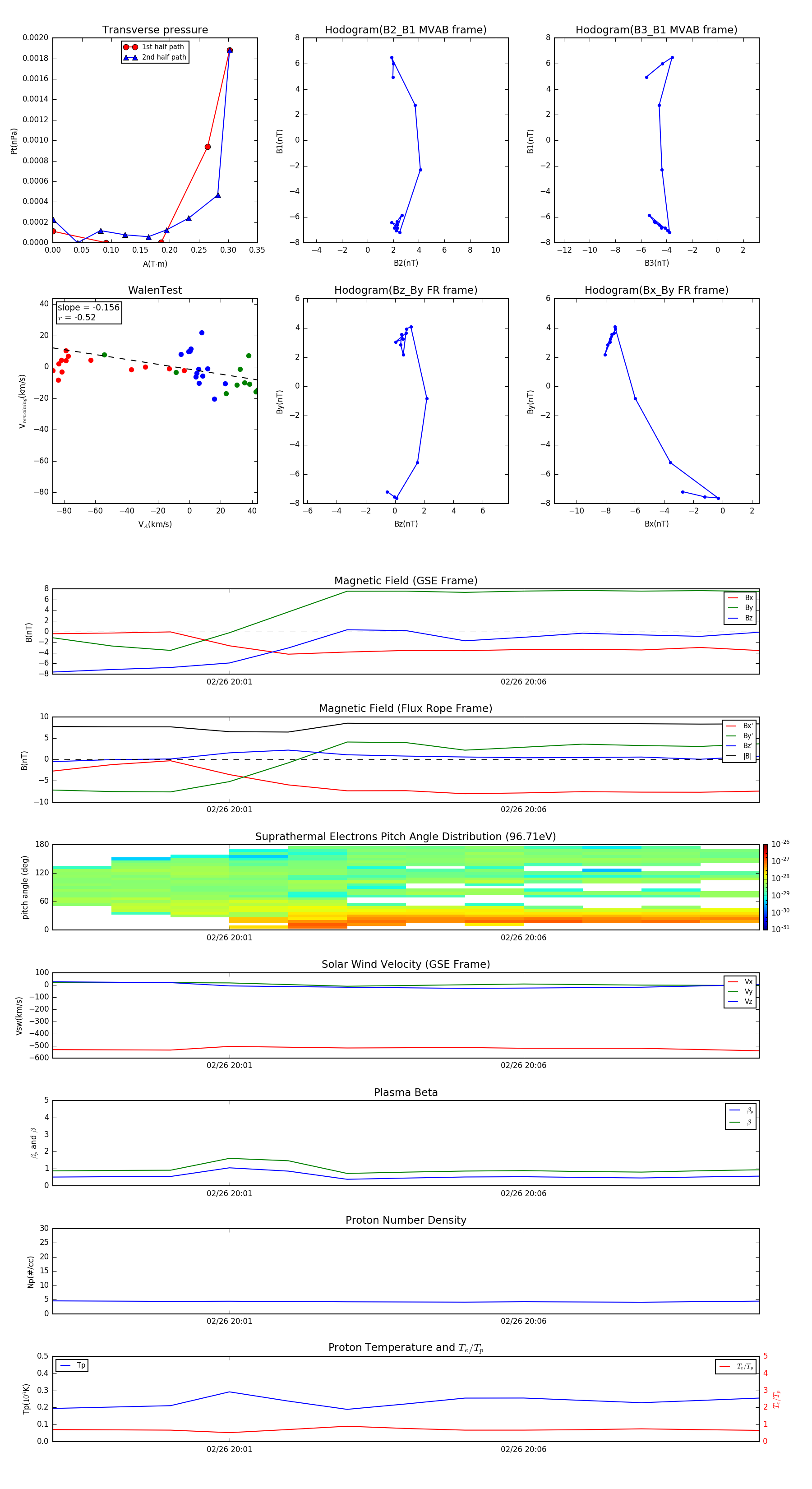This screenshot has height=1489, width=812.
Task: Click the '|B|' legend entry in Flux Rope panel
Action: tap(739, 756)
